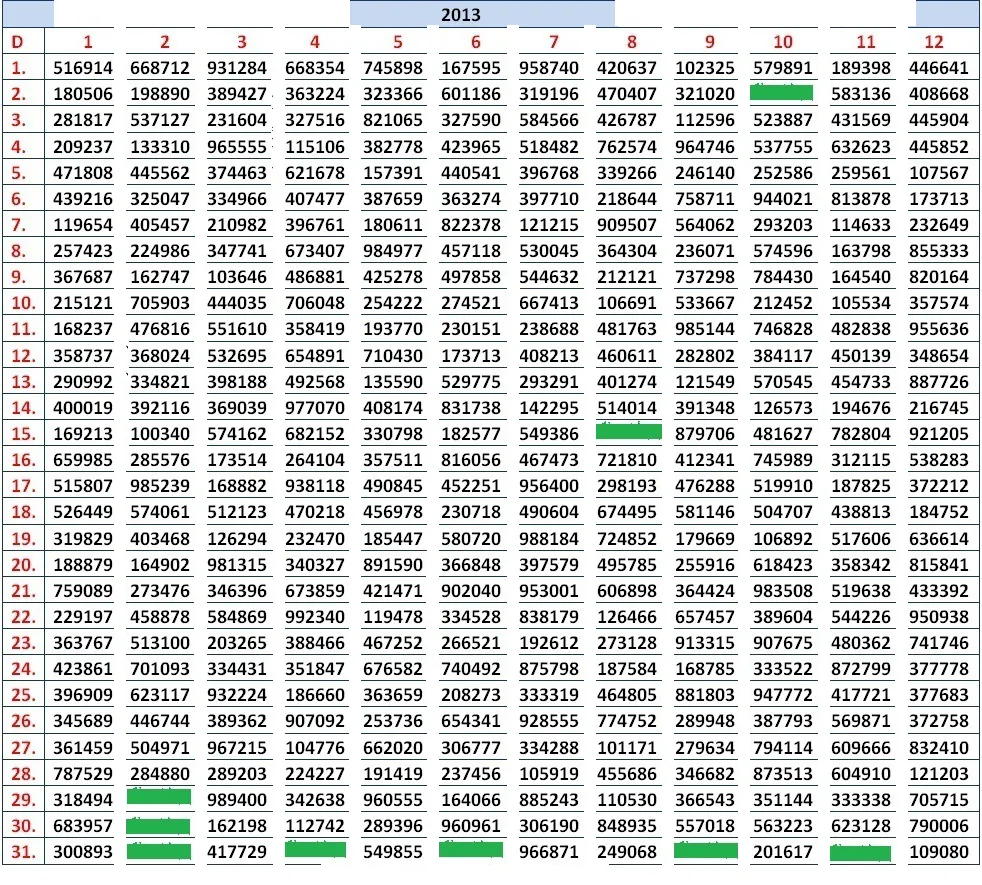Select the cell containing 992340

point(315,617)
